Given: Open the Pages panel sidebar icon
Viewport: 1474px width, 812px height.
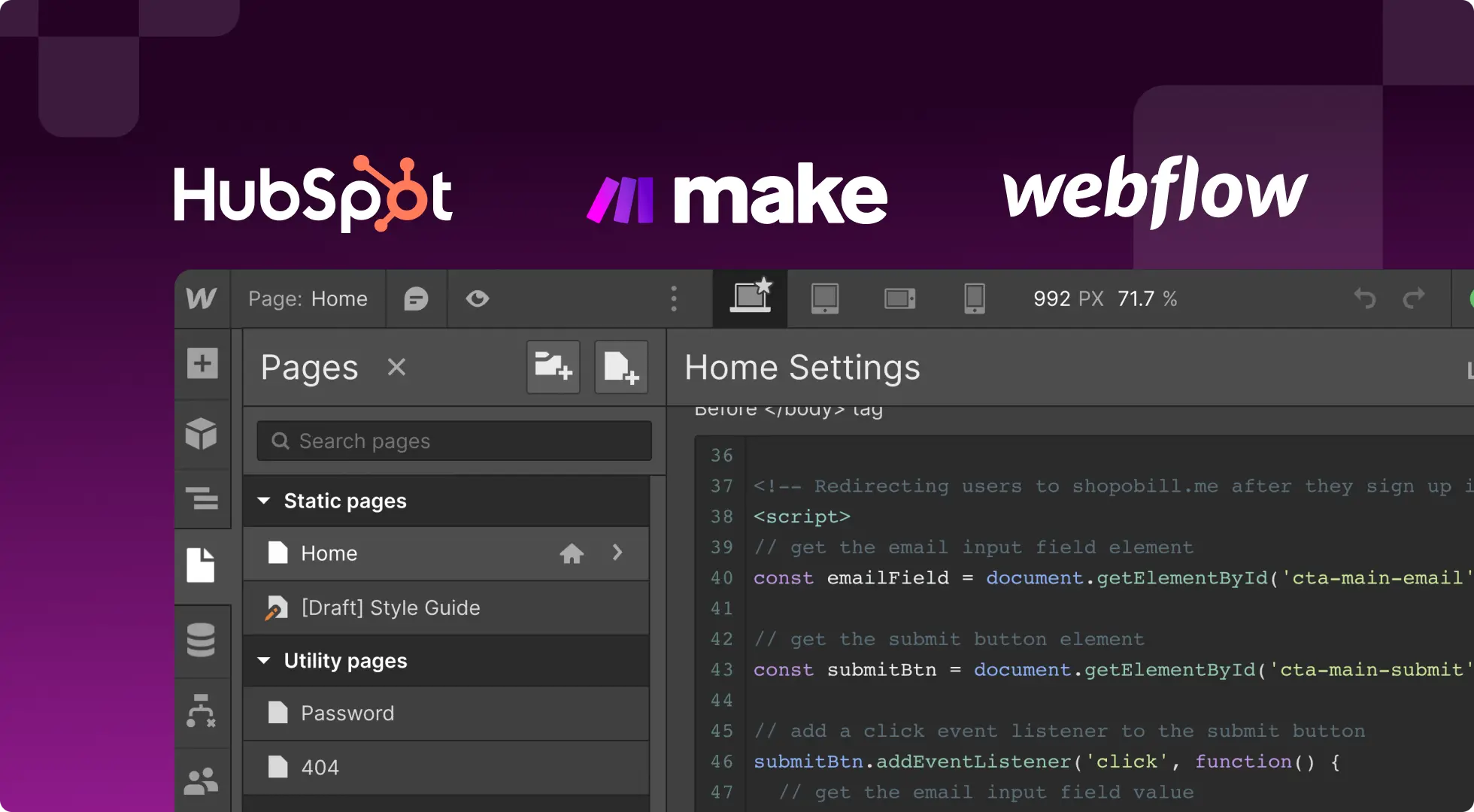Looking at the screenshot, I should coord(201,565).
